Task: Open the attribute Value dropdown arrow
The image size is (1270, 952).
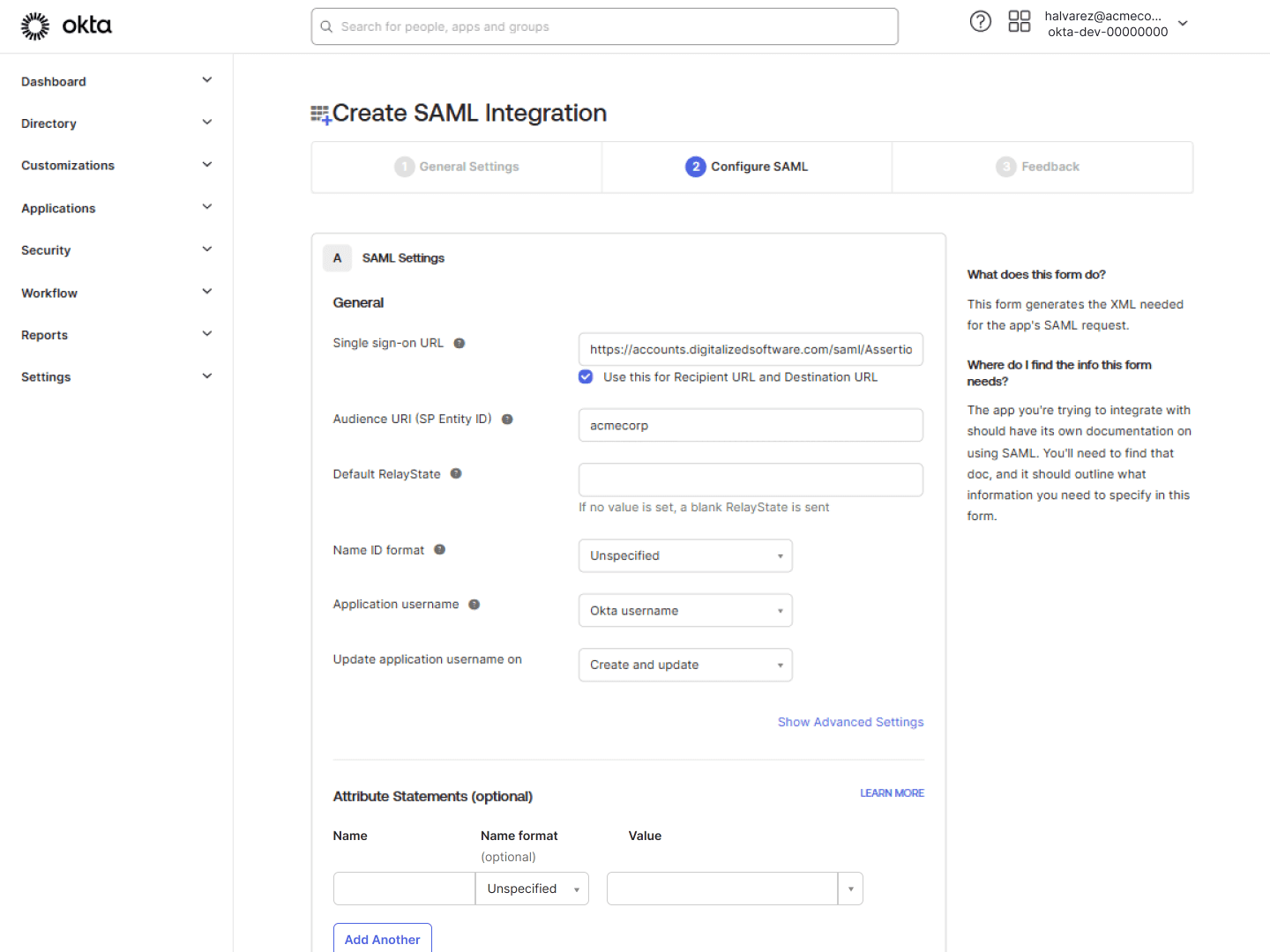Action: pyautogui.click(x=850, y=889)
